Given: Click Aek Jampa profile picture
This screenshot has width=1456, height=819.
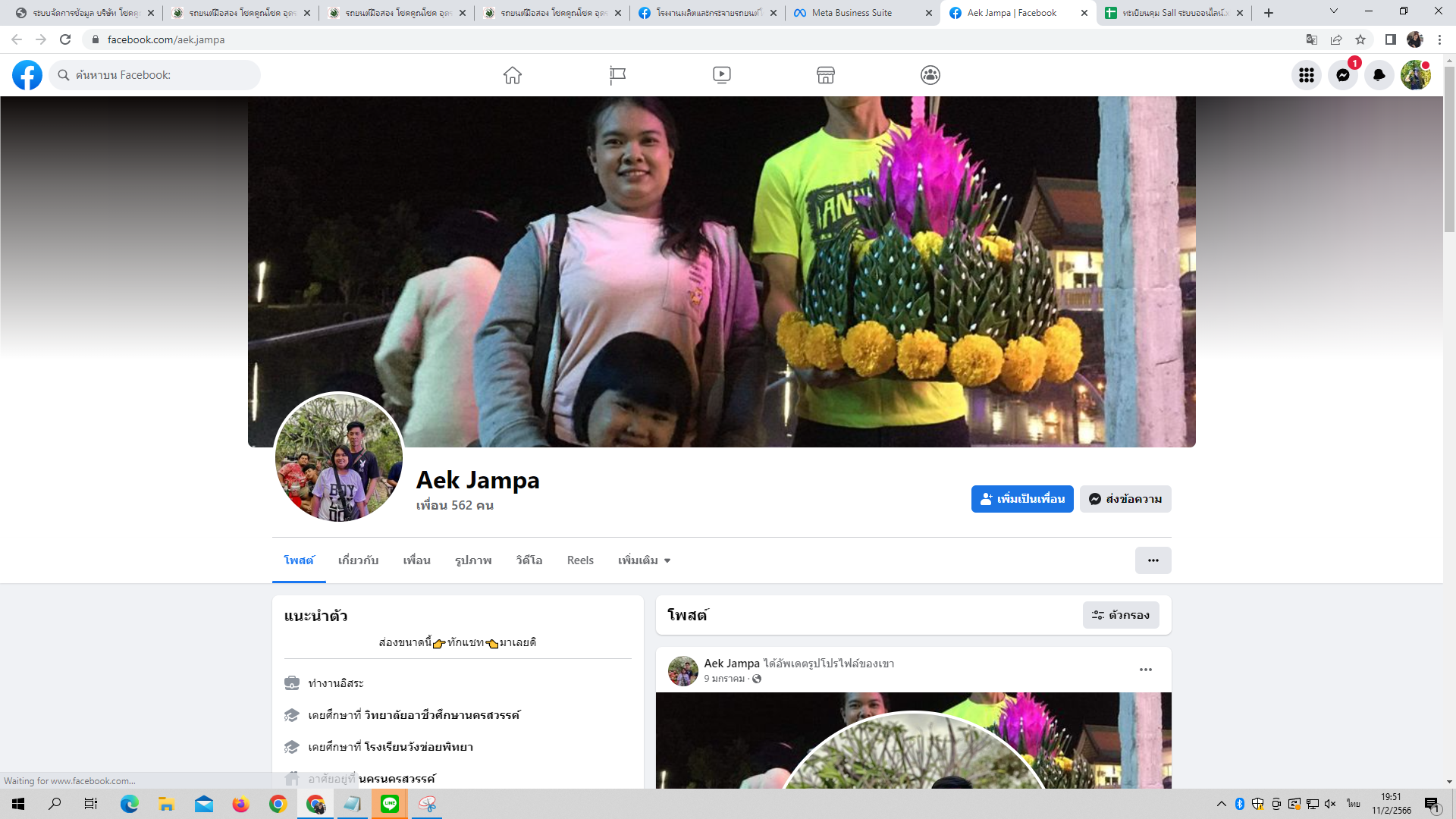Looking at the screenshot, I should (x=338, y=457).
